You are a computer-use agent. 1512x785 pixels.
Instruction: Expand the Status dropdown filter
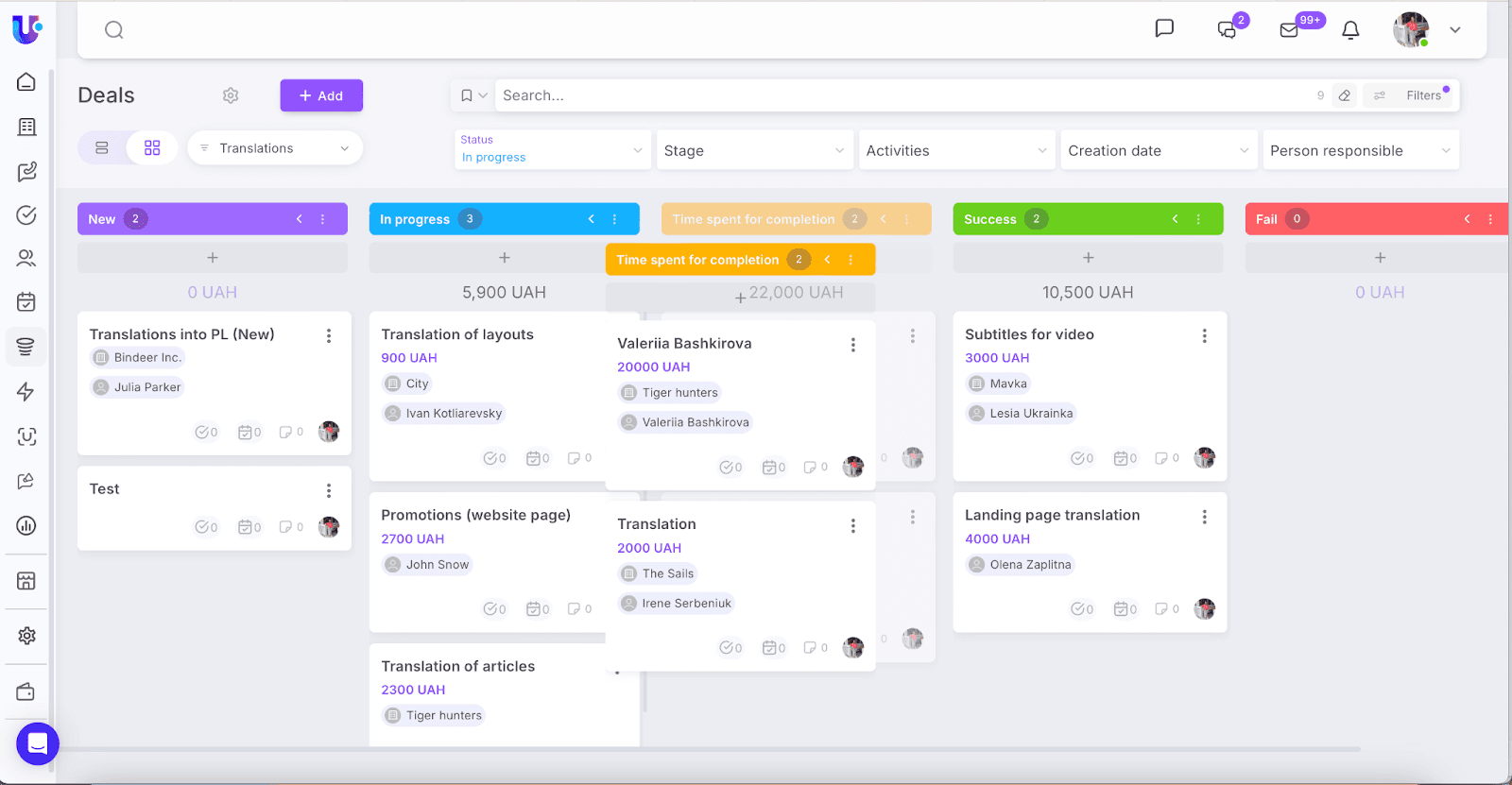point(553,149)
